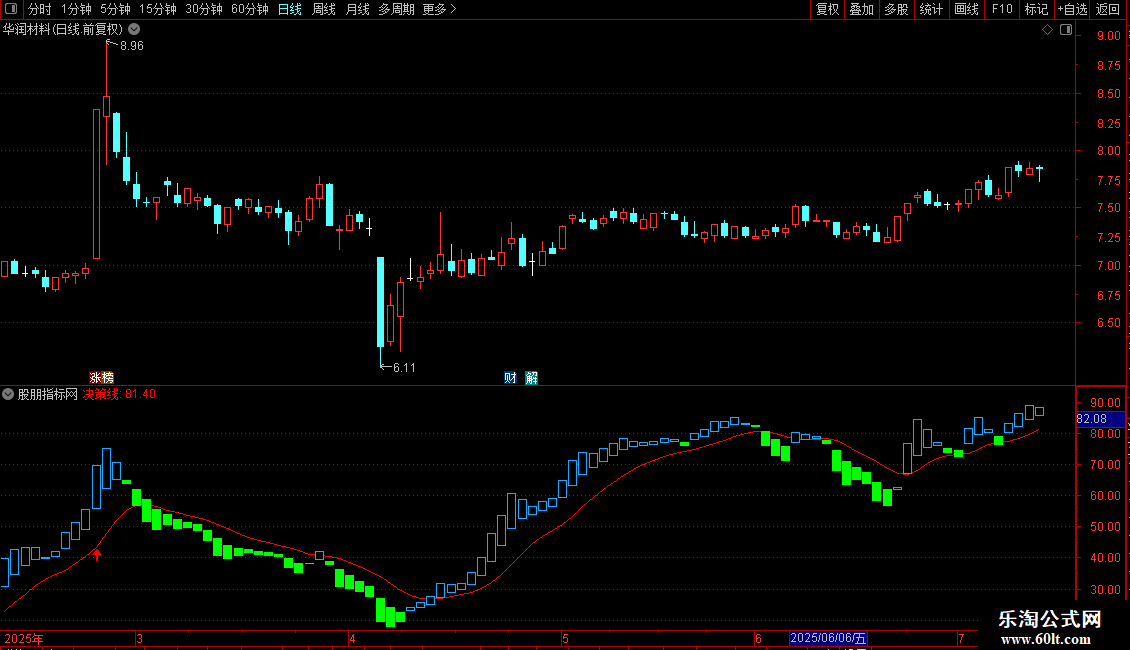Click month 7 on the time axis
Screen dimensions: 1130x650
pyautogui.click(x=961, y=638)
